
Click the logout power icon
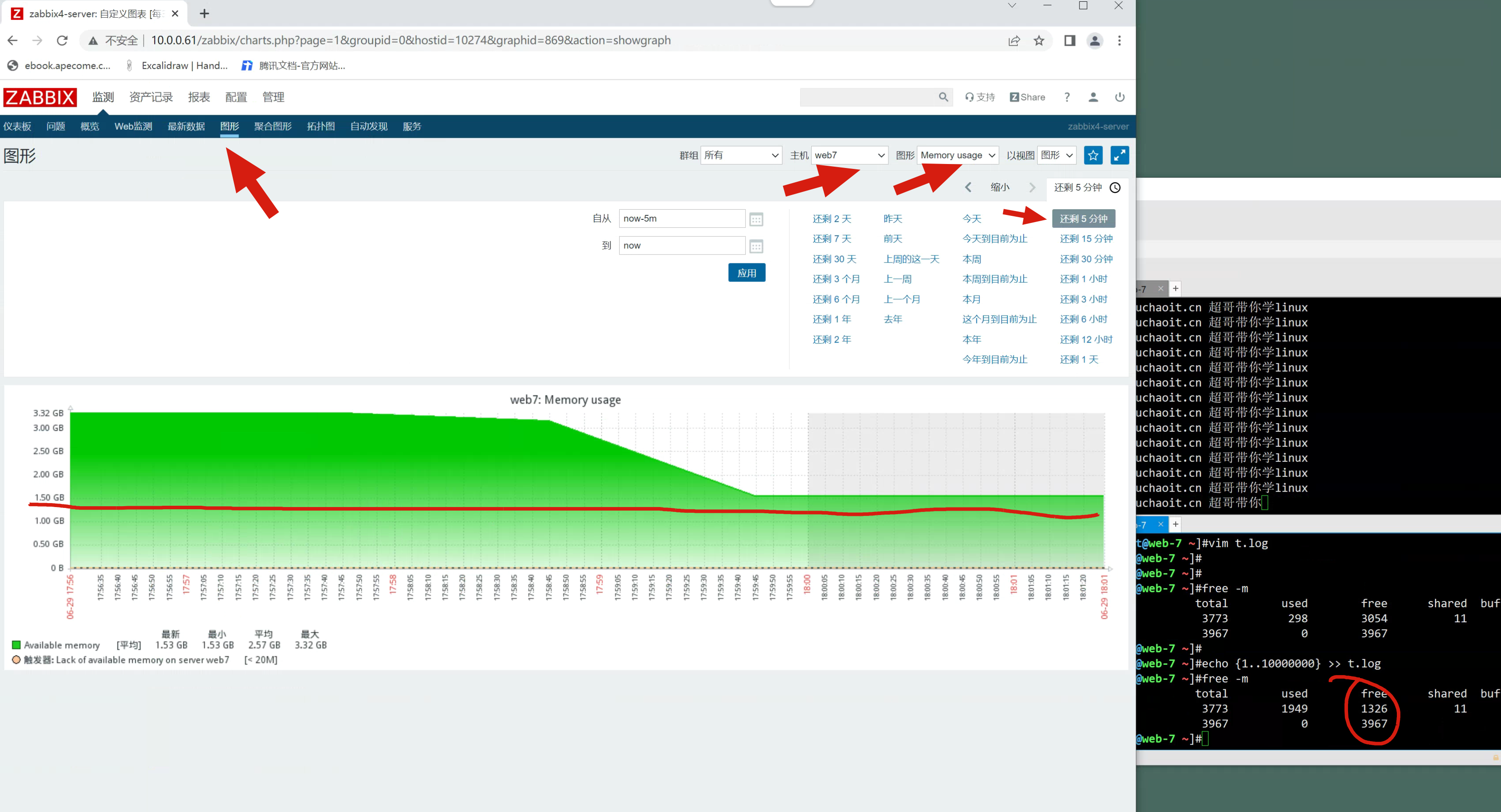(1119, 97)
